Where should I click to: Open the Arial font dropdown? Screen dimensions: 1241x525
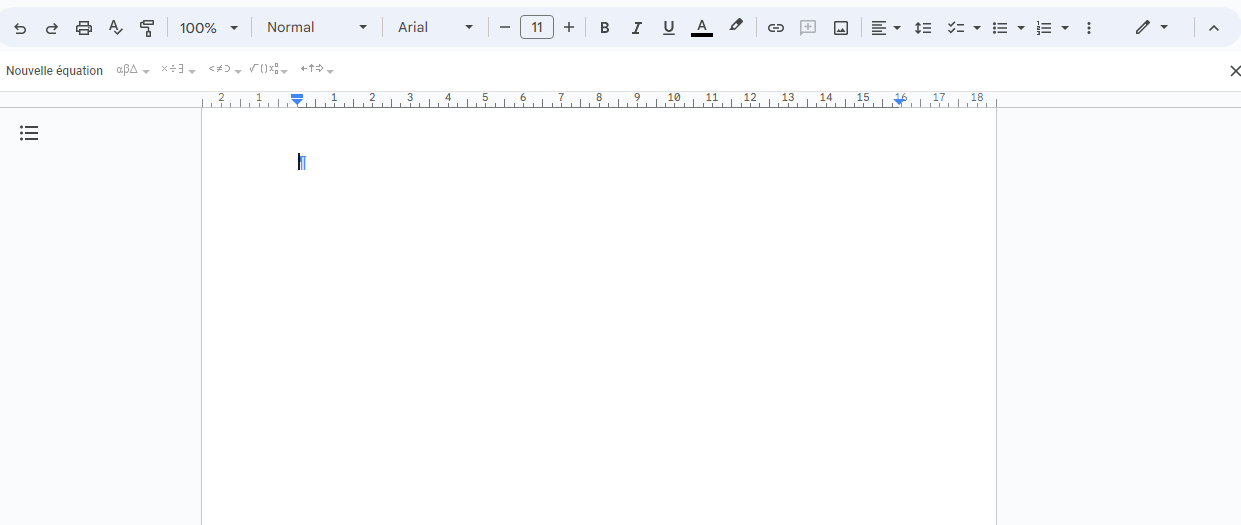click(435, 28)
